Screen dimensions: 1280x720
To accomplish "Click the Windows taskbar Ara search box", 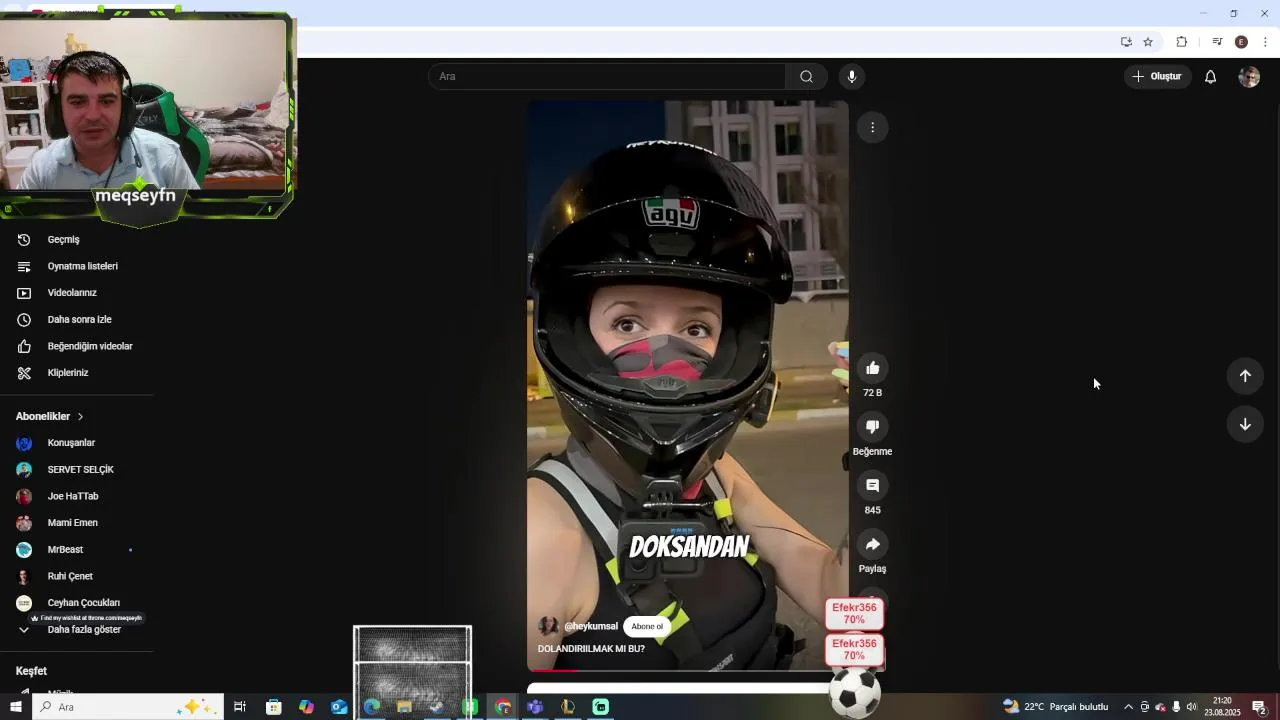I will tap(128, 707).
